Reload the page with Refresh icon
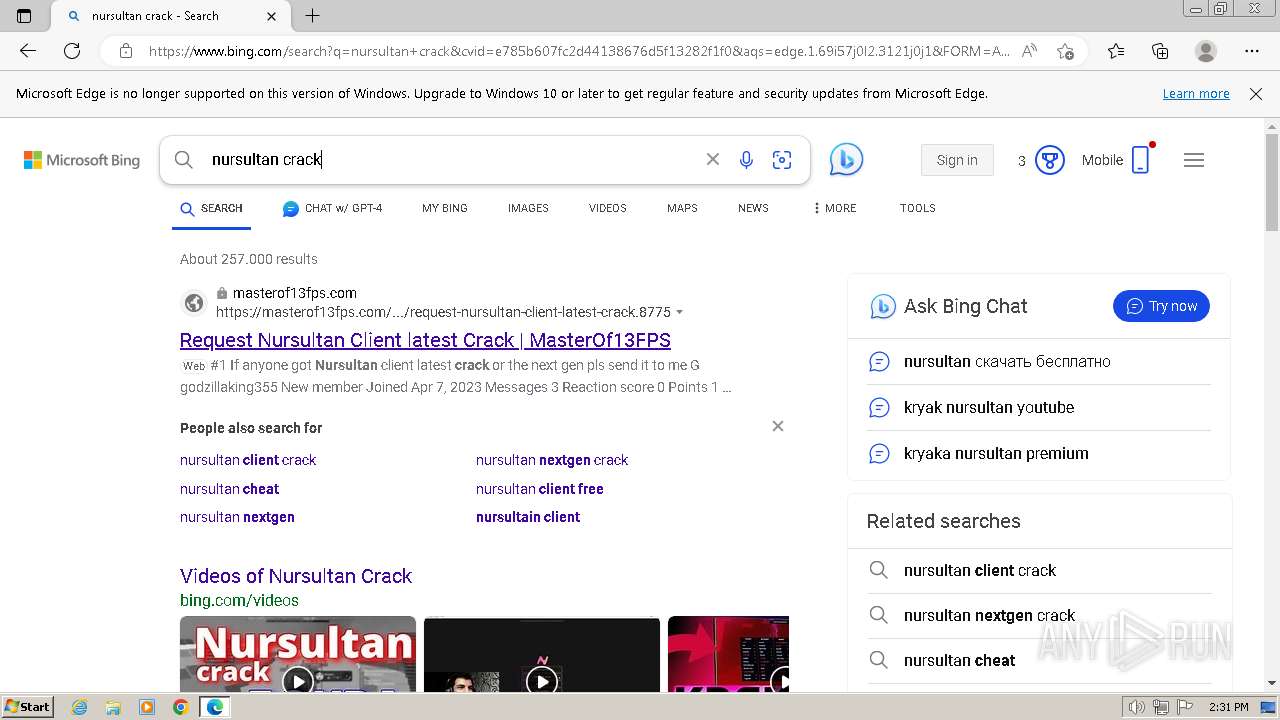This screenshot has width=1280, height=720. point(72,51)
